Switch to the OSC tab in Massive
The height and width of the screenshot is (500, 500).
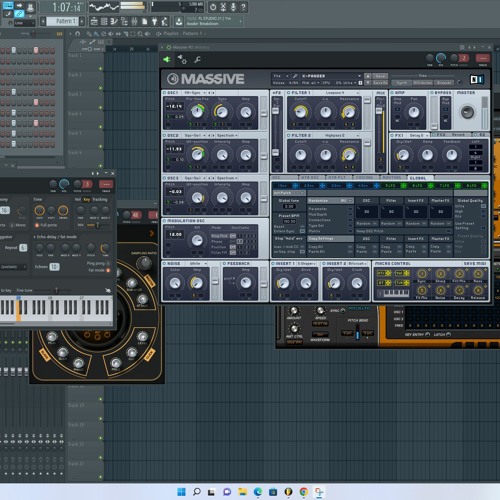(276, 178)
